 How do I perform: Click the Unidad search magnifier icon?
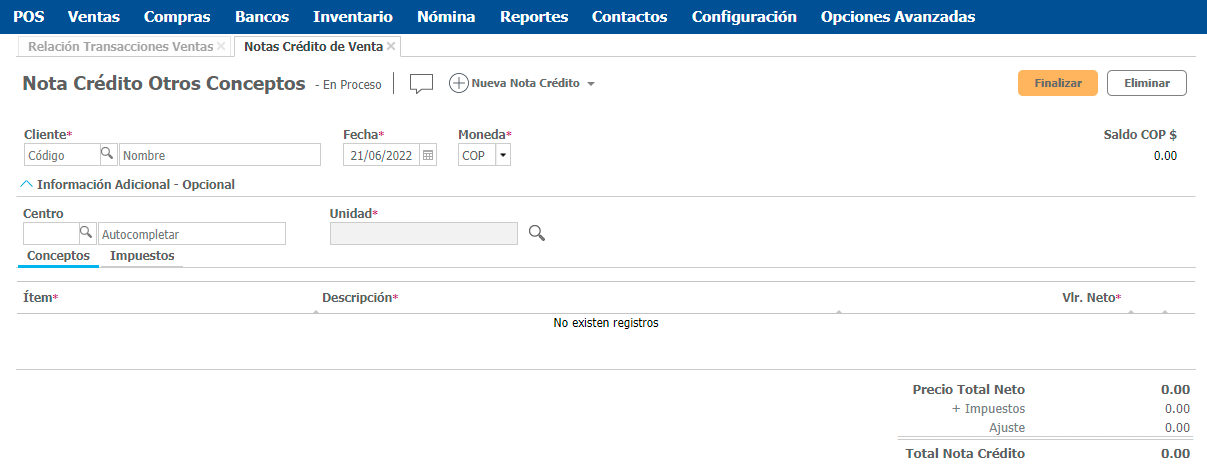537,233
